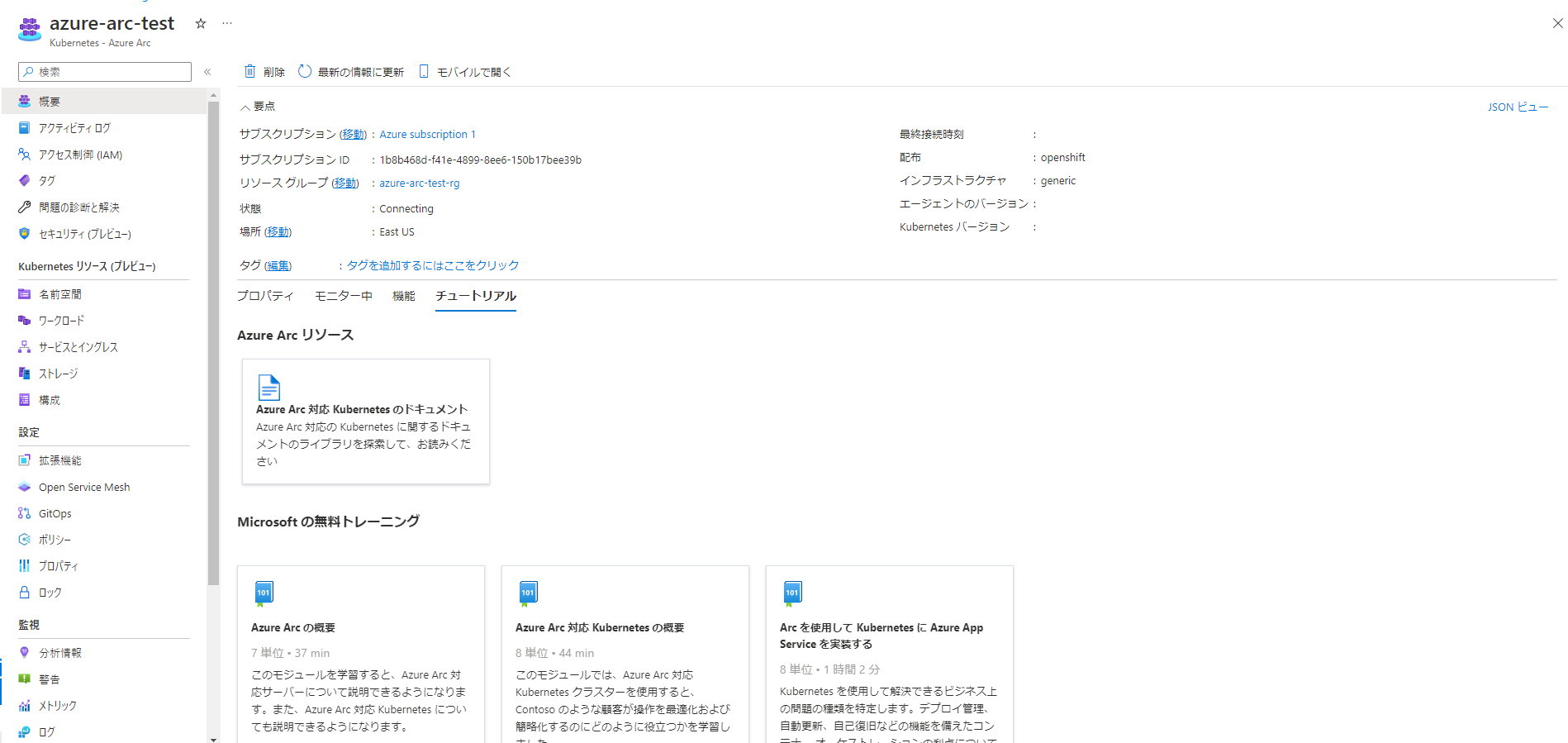Select the Connecting status value
The height and width of the screenshot is (743, 1568).
point(406,209)
